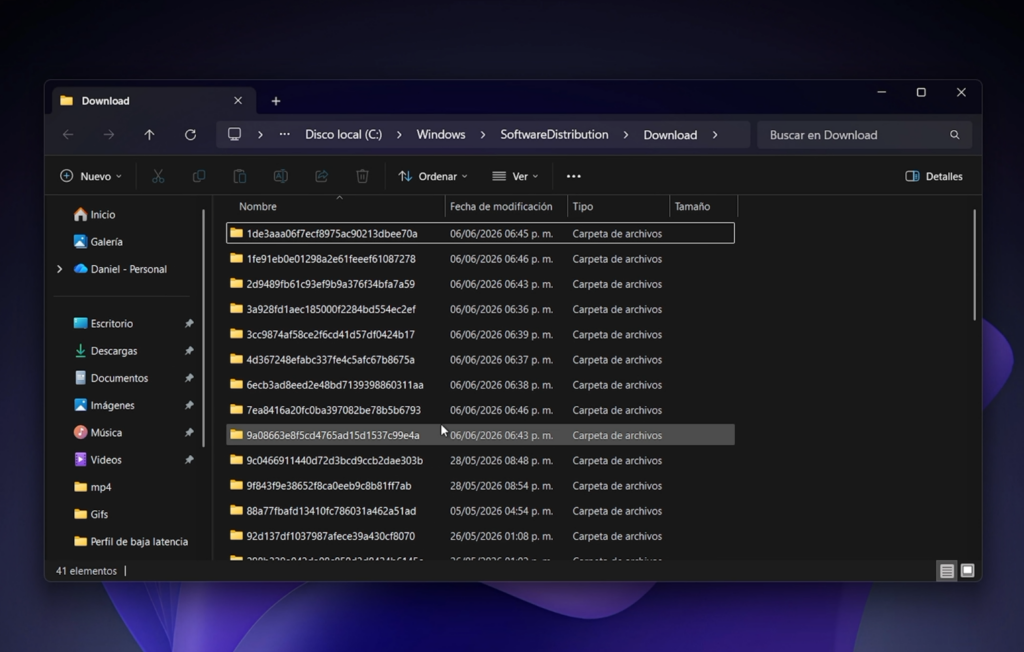
Task: Click the PC monitor icon in address bar
Action: (x=234, y=134)
